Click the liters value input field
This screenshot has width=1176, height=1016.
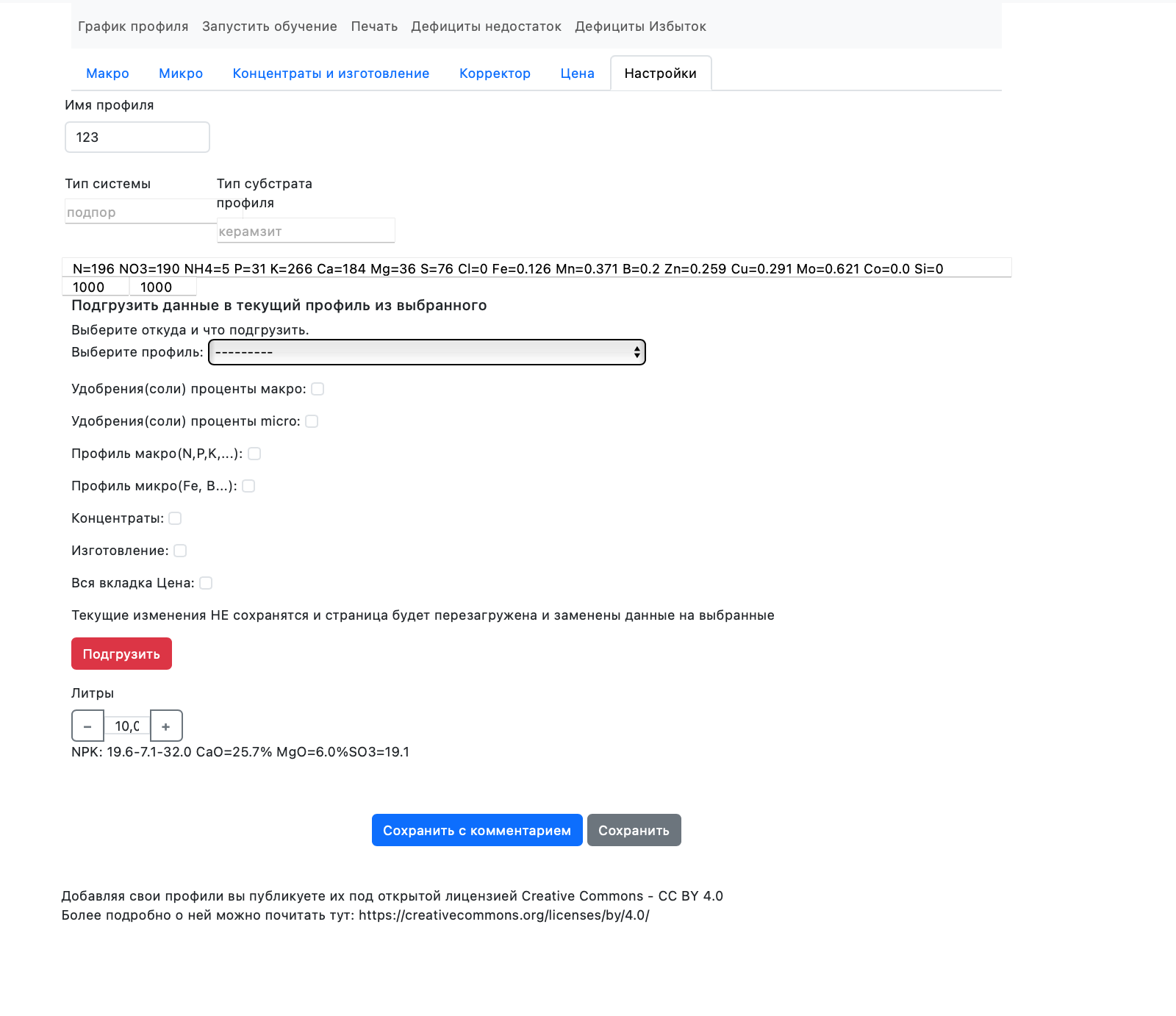tap(127, 726)
